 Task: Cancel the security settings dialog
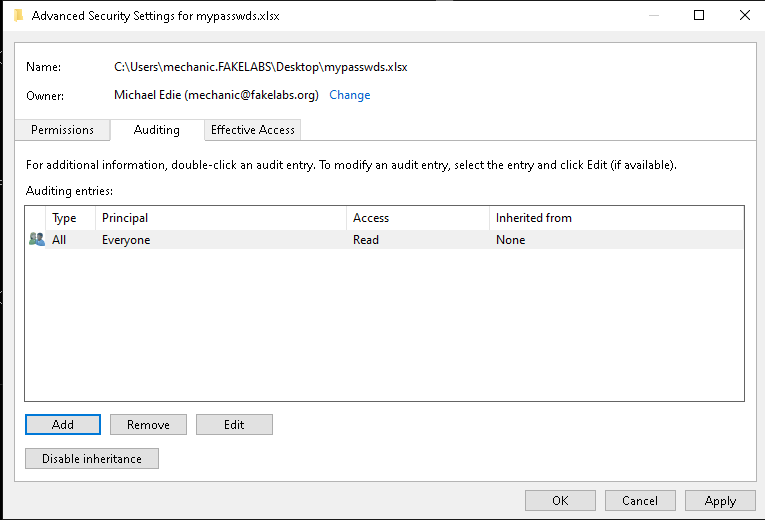pos(640,501)
